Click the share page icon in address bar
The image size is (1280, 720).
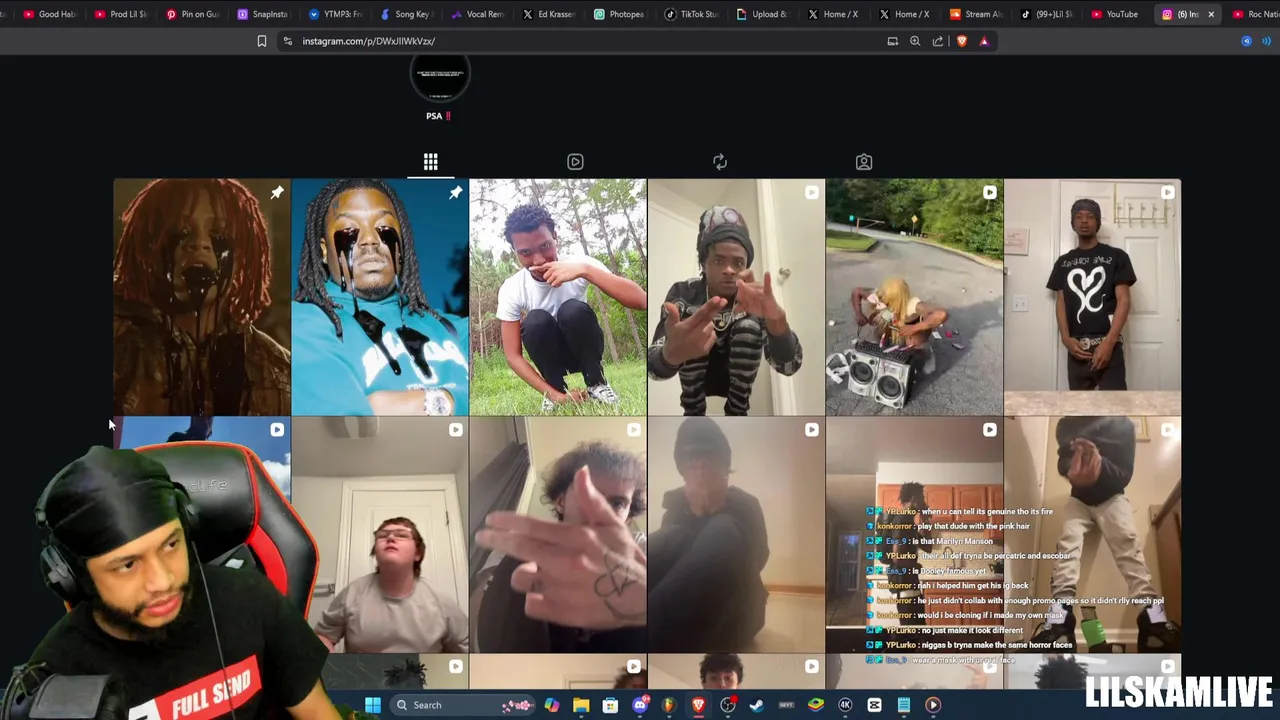[938, 41]
